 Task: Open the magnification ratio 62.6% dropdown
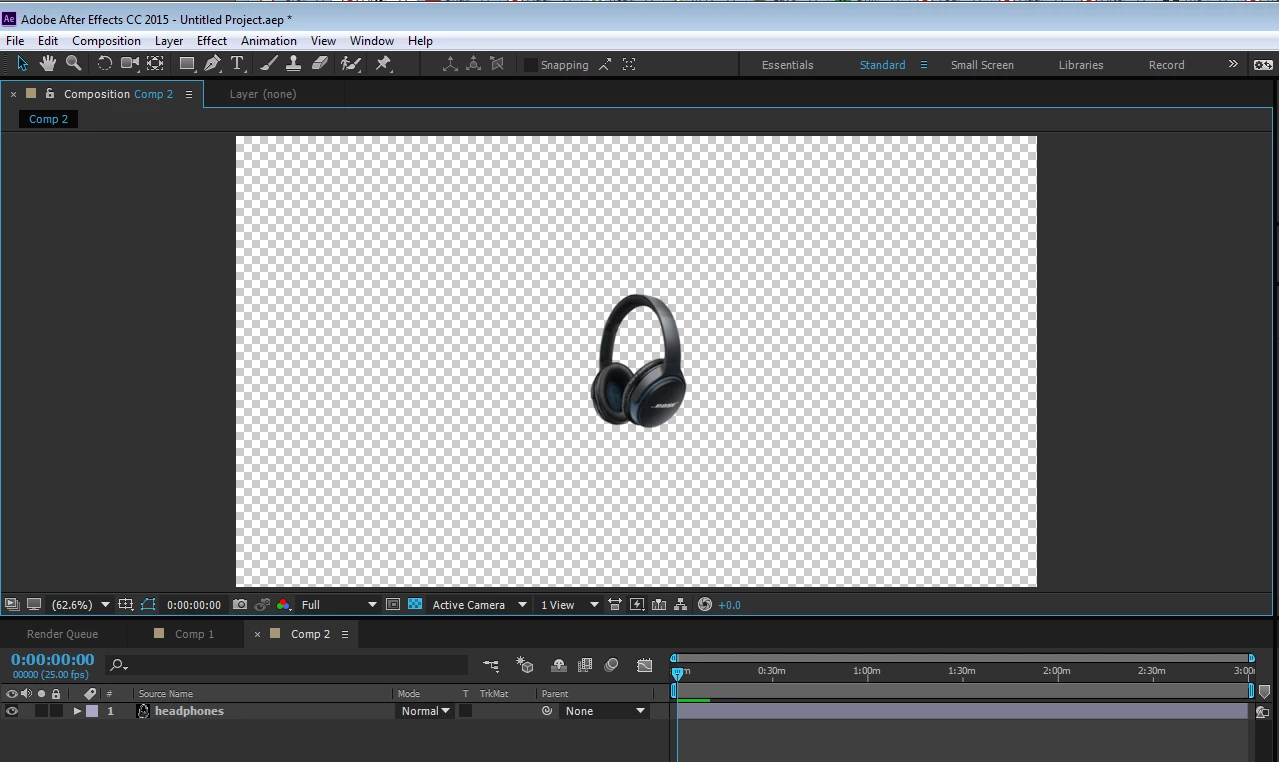tap(80, 605)
